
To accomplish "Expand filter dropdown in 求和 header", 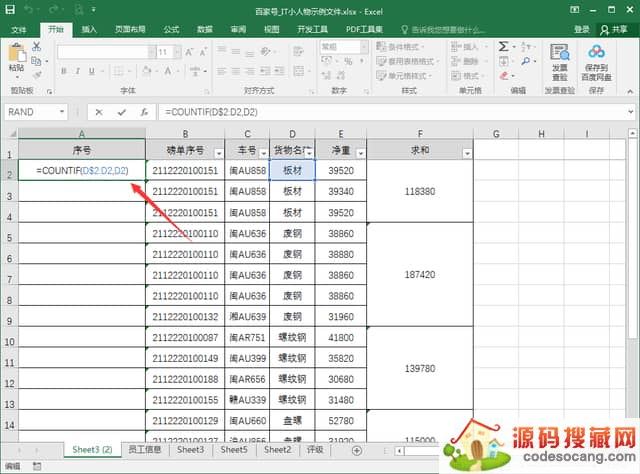I will click(x=466, y=152).
